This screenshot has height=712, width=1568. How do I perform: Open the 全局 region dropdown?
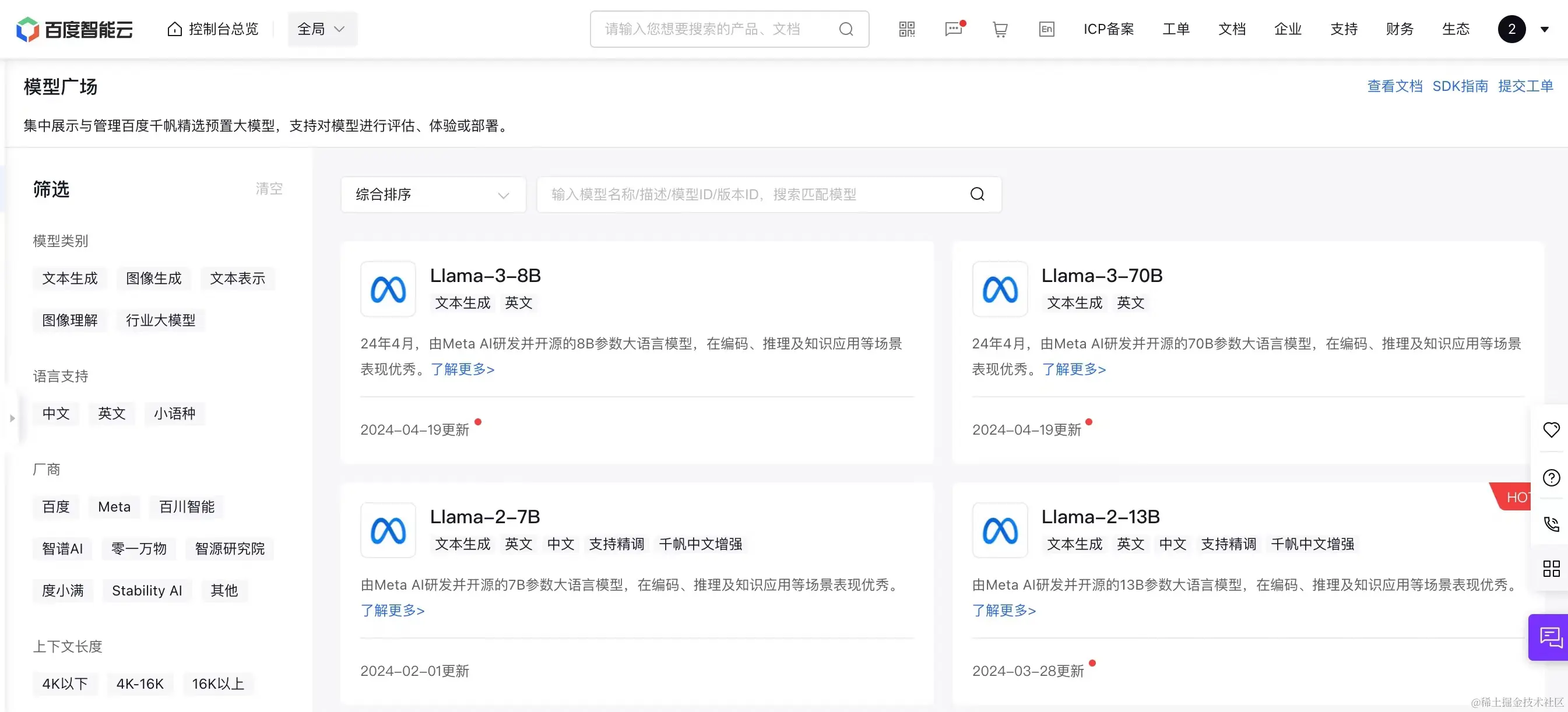[322, 29]
